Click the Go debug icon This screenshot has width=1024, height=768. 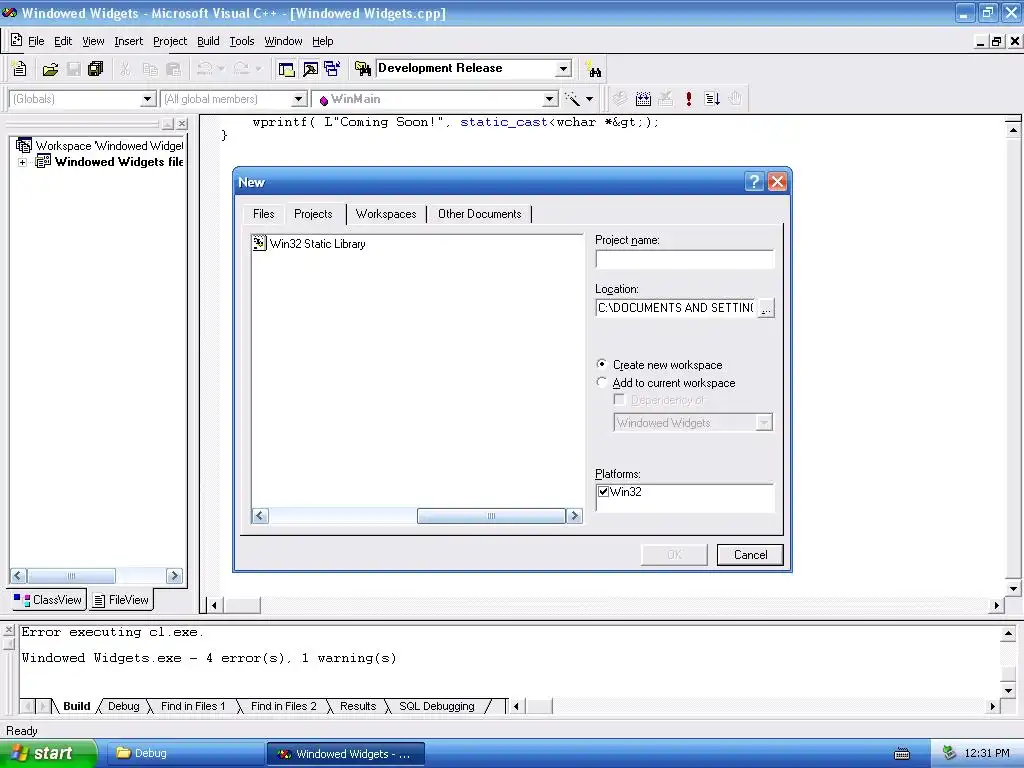point(712,99)
